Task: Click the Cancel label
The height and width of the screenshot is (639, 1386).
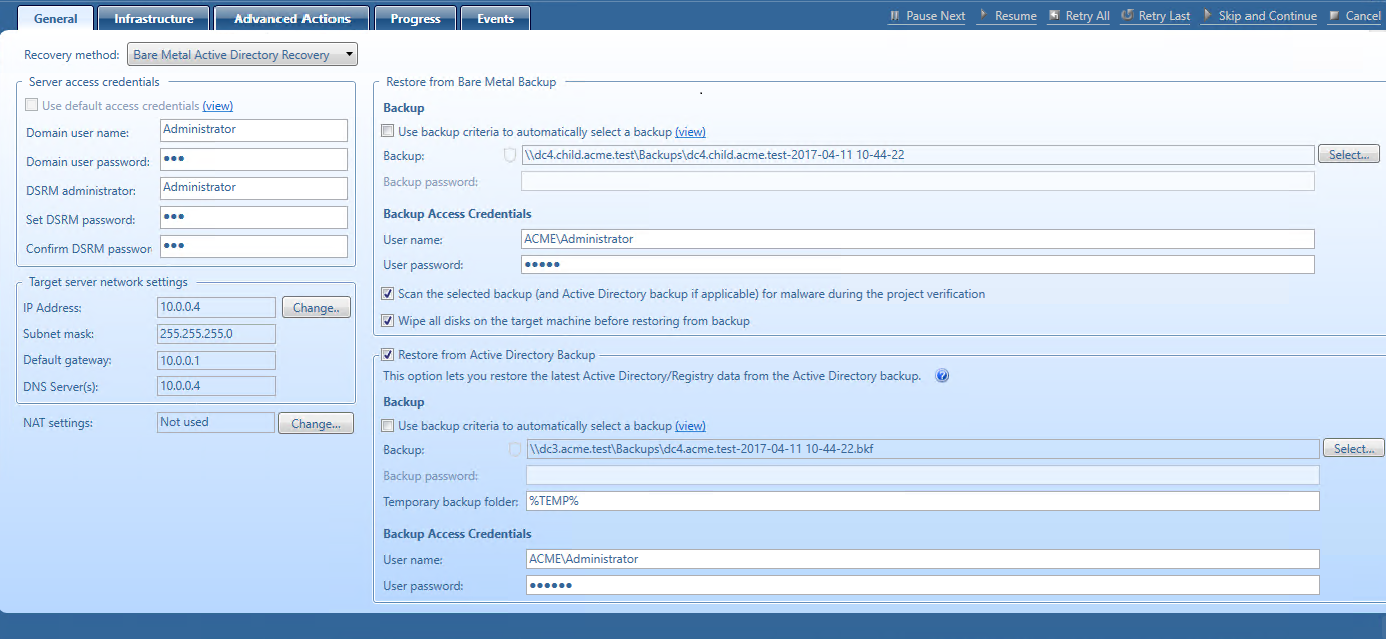Action: (1363, 16)
